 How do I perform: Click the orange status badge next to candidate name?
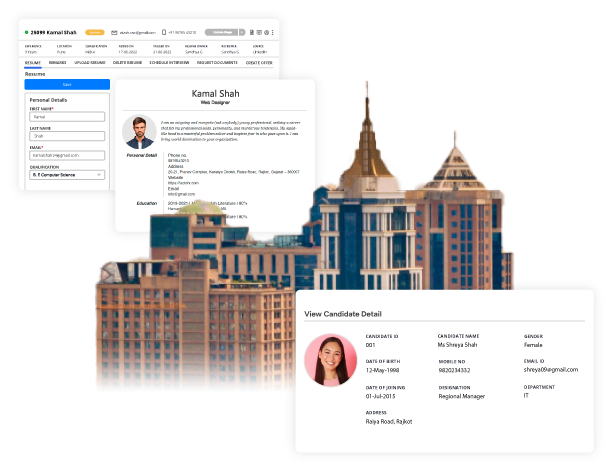tap(94, 32)
